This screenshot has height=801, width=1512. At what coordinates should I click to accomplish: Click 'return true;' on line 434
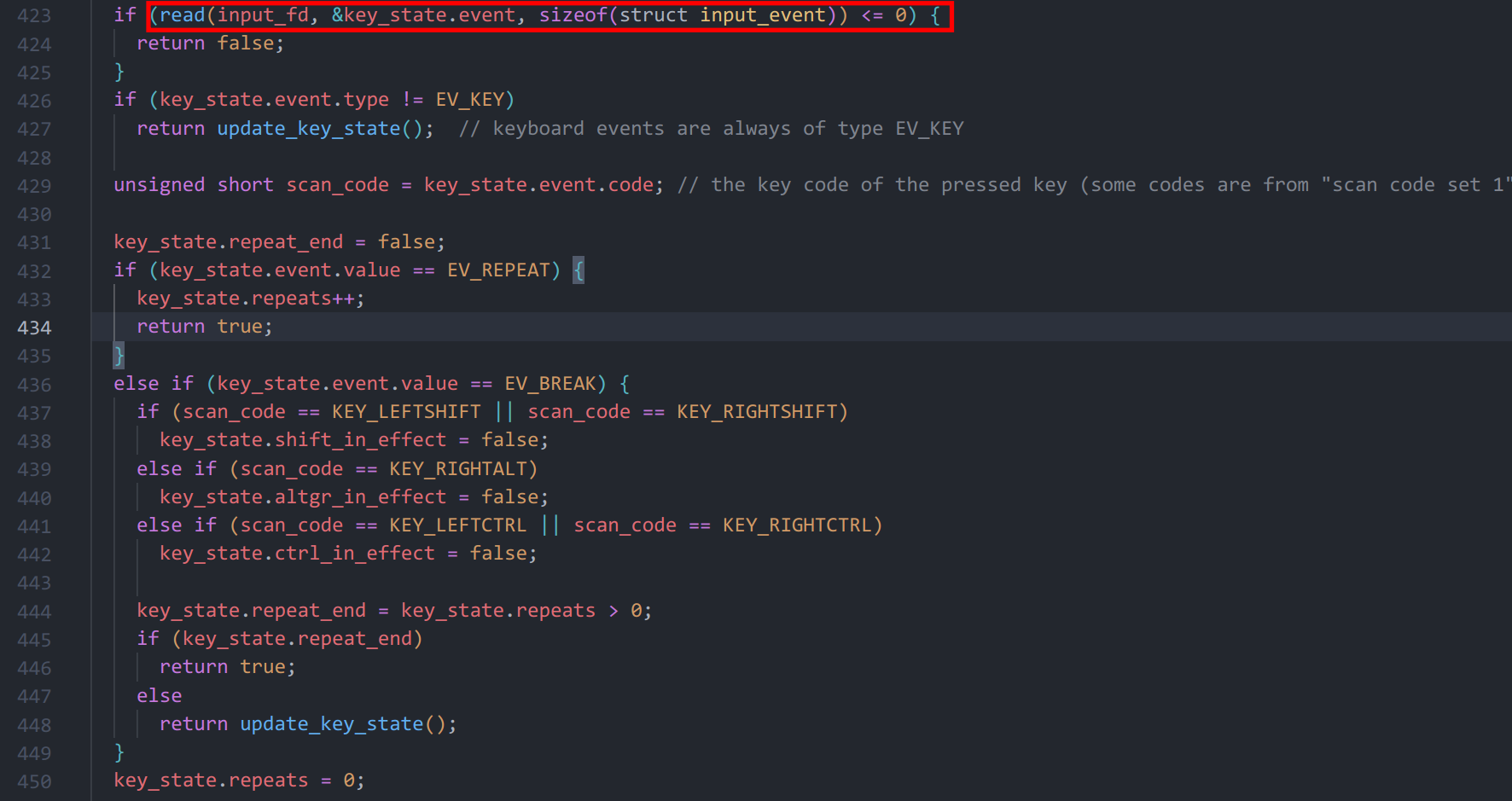click(x=205, y=327)
